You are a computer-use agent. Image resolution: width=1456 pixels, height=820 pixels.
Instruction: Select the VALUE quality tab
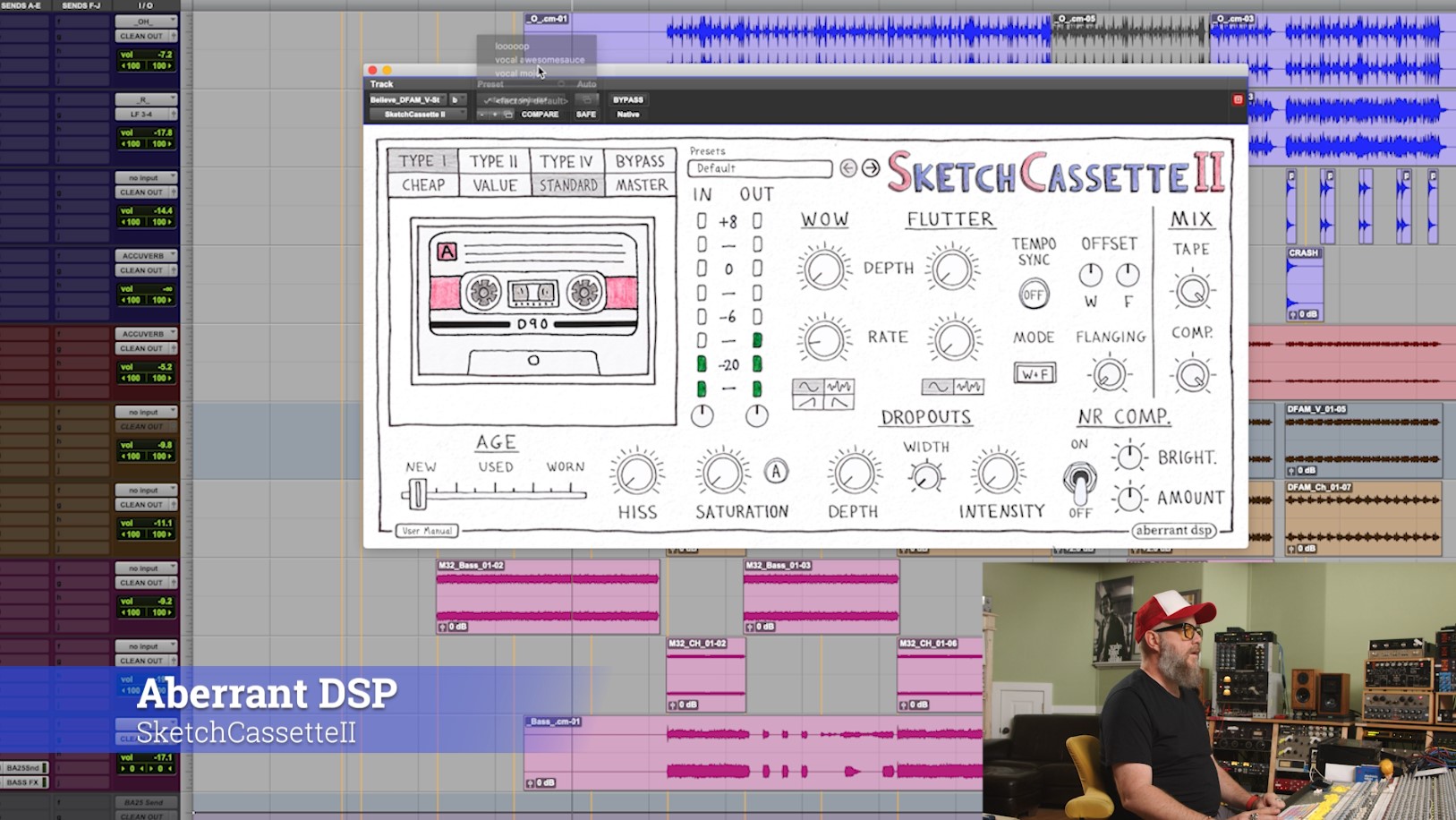[495, 185]
